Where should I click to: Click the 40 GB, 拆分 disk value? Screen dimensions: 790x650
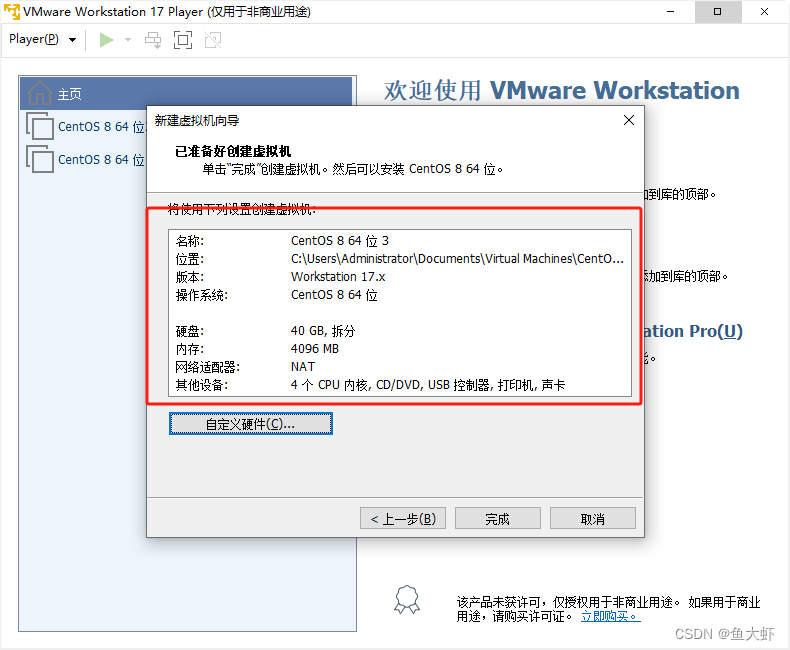[x=323, y=331]
